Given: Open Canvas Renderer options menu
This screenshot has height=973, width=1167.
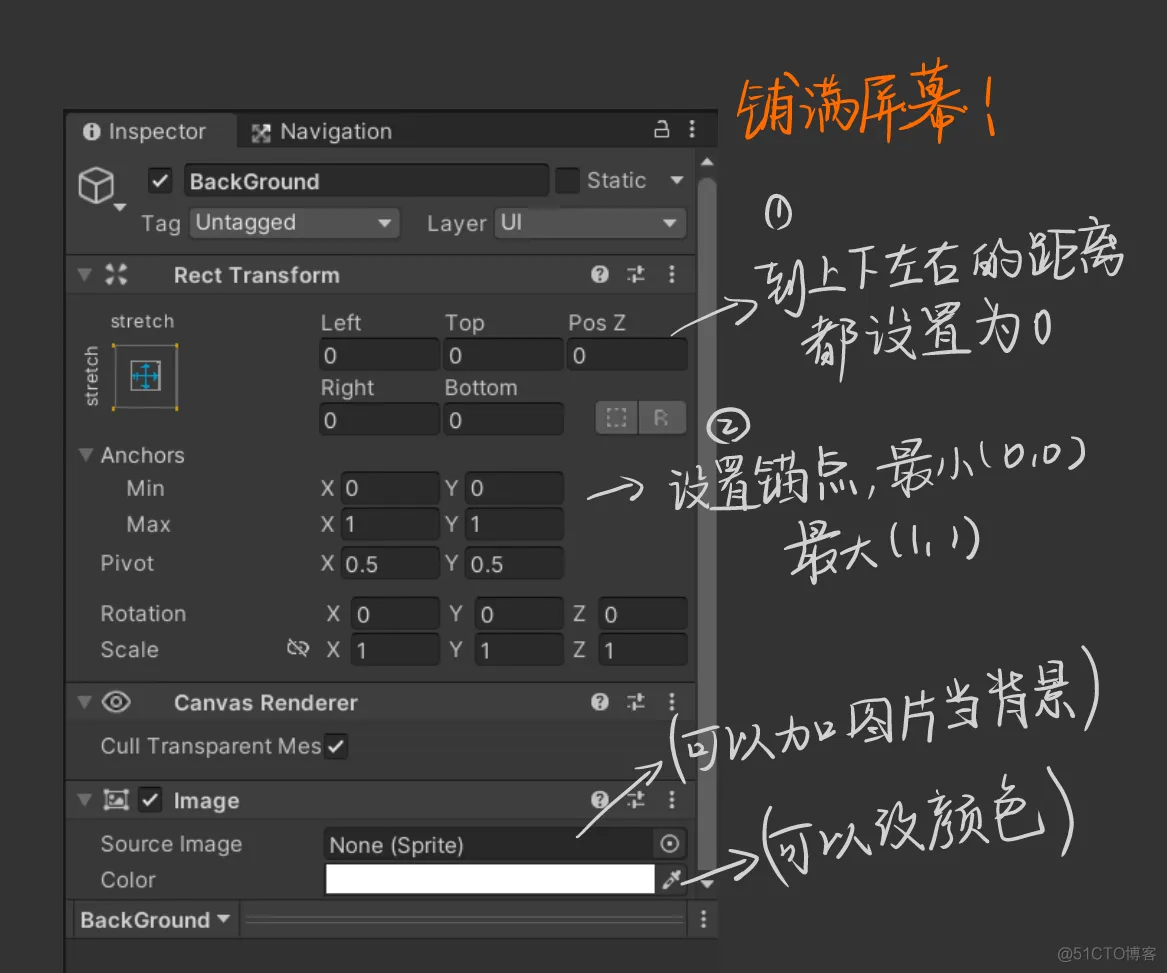Looking at the screenshot, I should (x=671, y=702).
